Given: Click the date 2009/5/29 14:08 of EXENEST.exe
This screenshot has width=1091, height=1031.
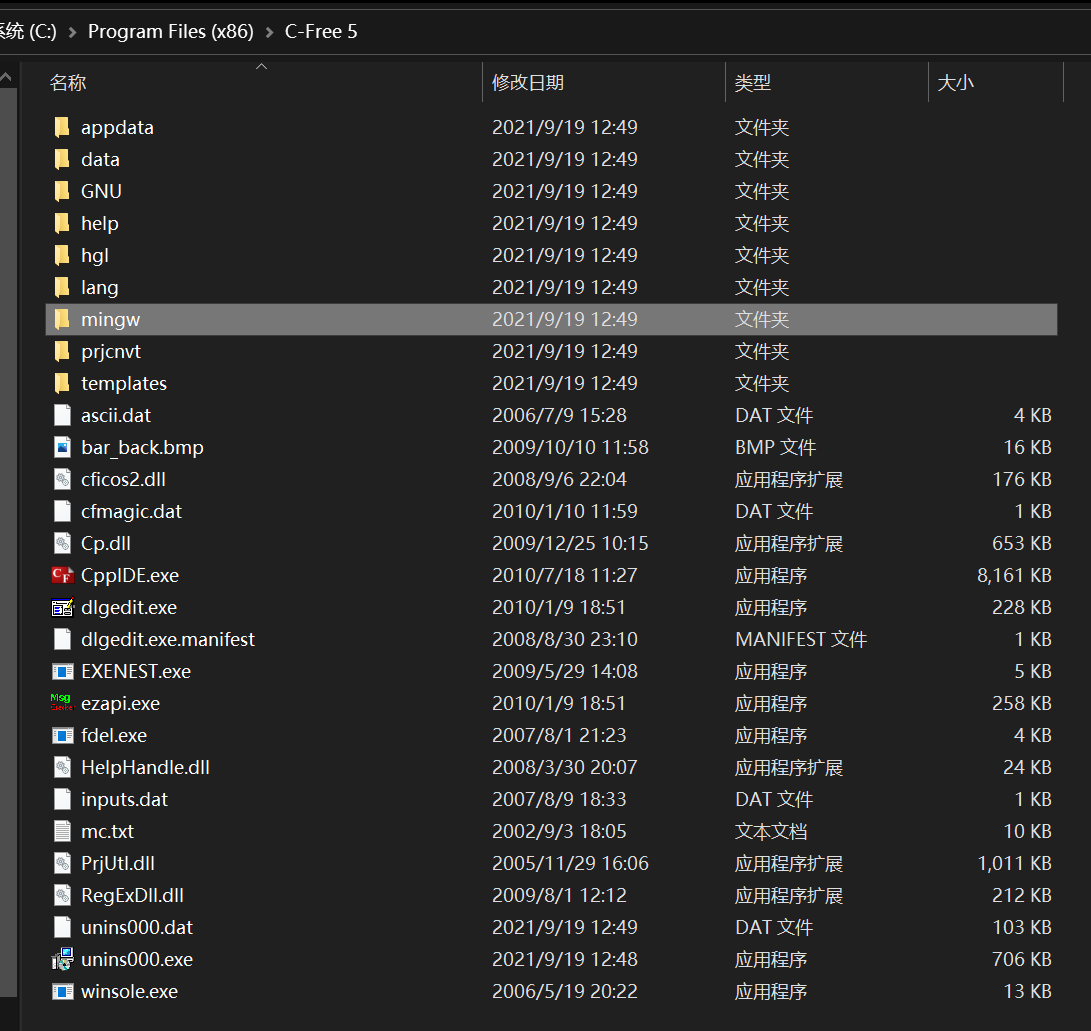Looking at the screenshot, I should click(564, 671).
